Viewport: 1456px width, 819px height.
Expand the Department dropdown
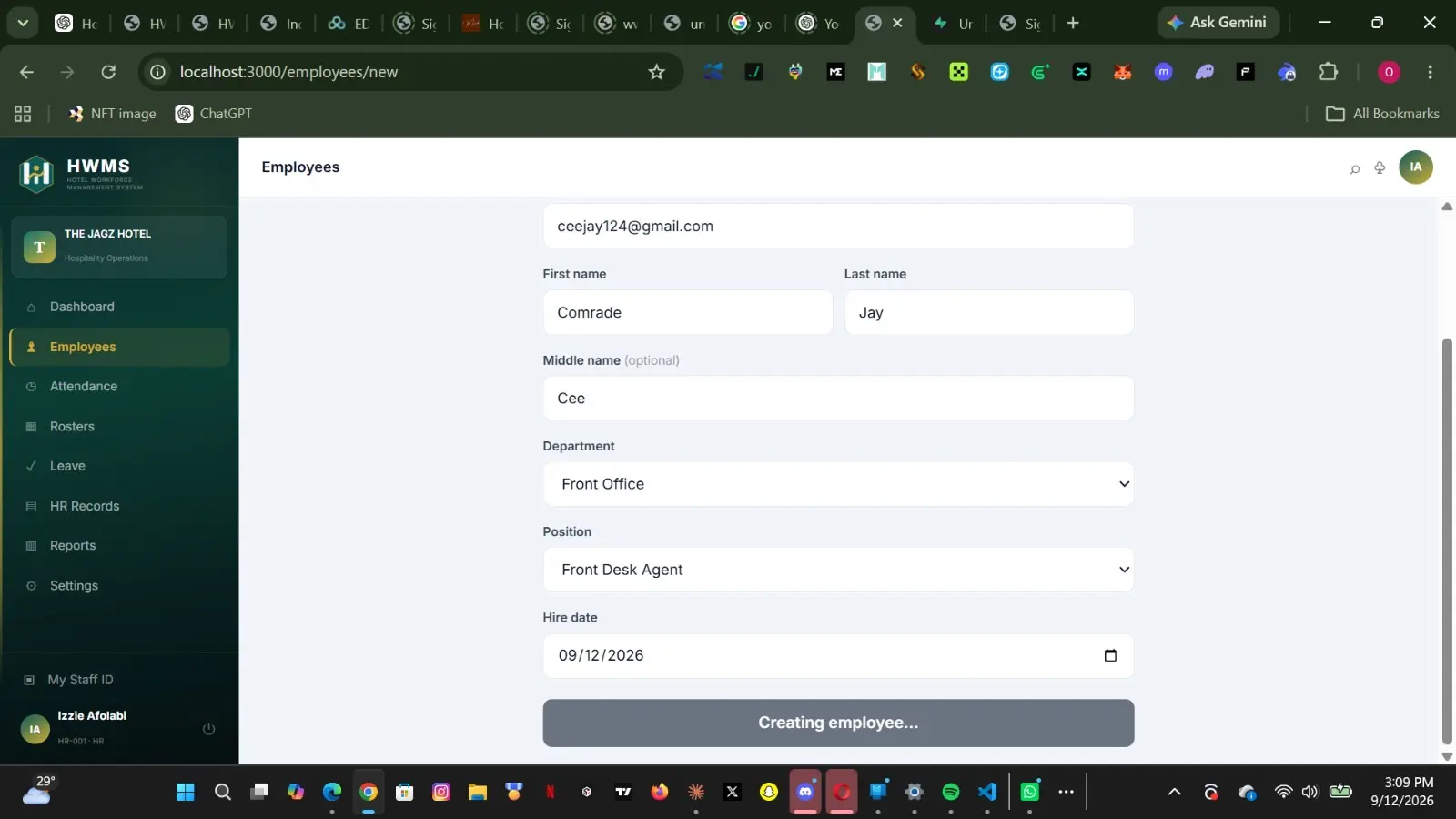tap(838, 484)
